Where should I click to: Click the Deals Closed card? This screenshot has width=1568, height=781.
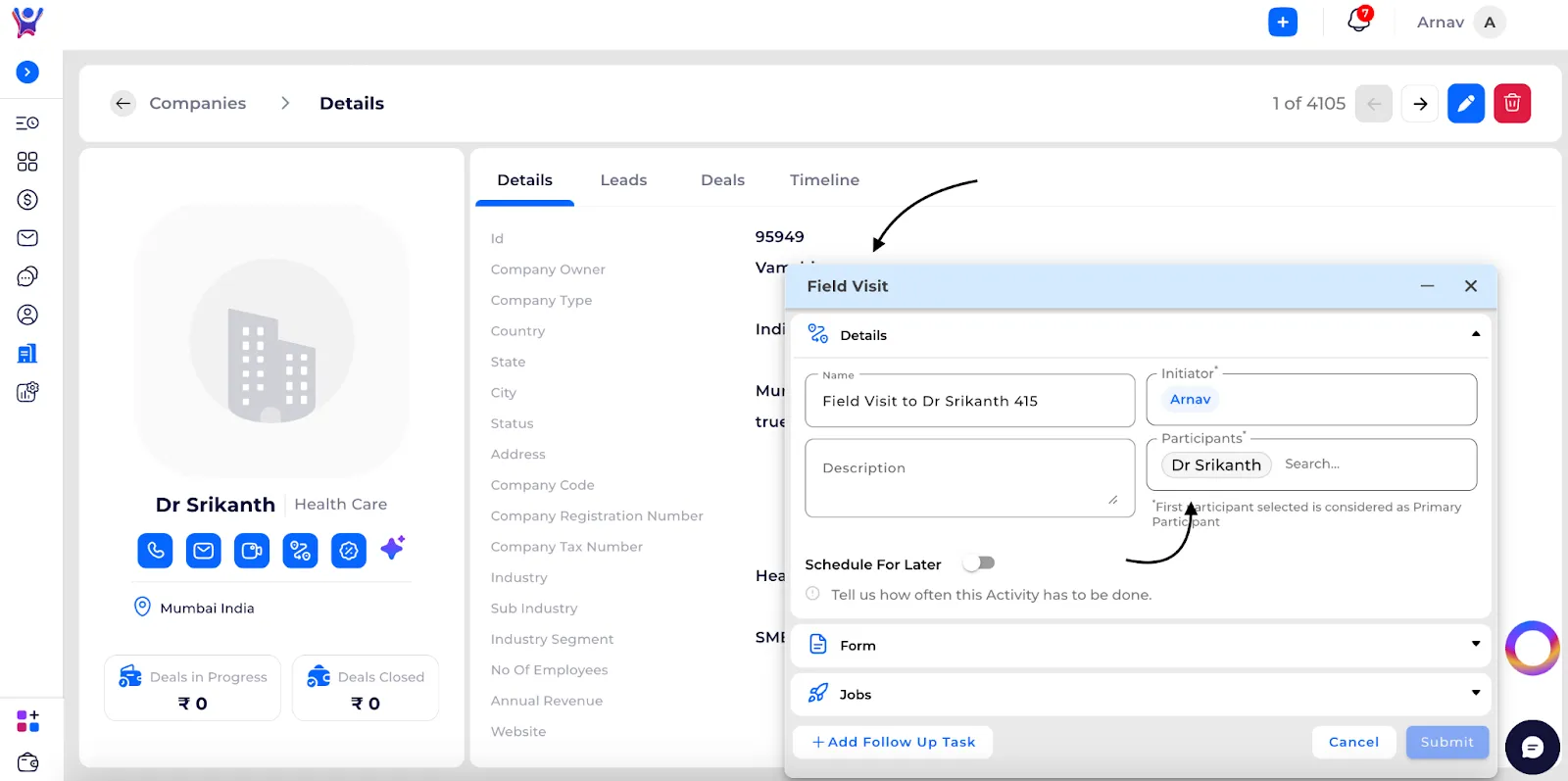(366, 688)
